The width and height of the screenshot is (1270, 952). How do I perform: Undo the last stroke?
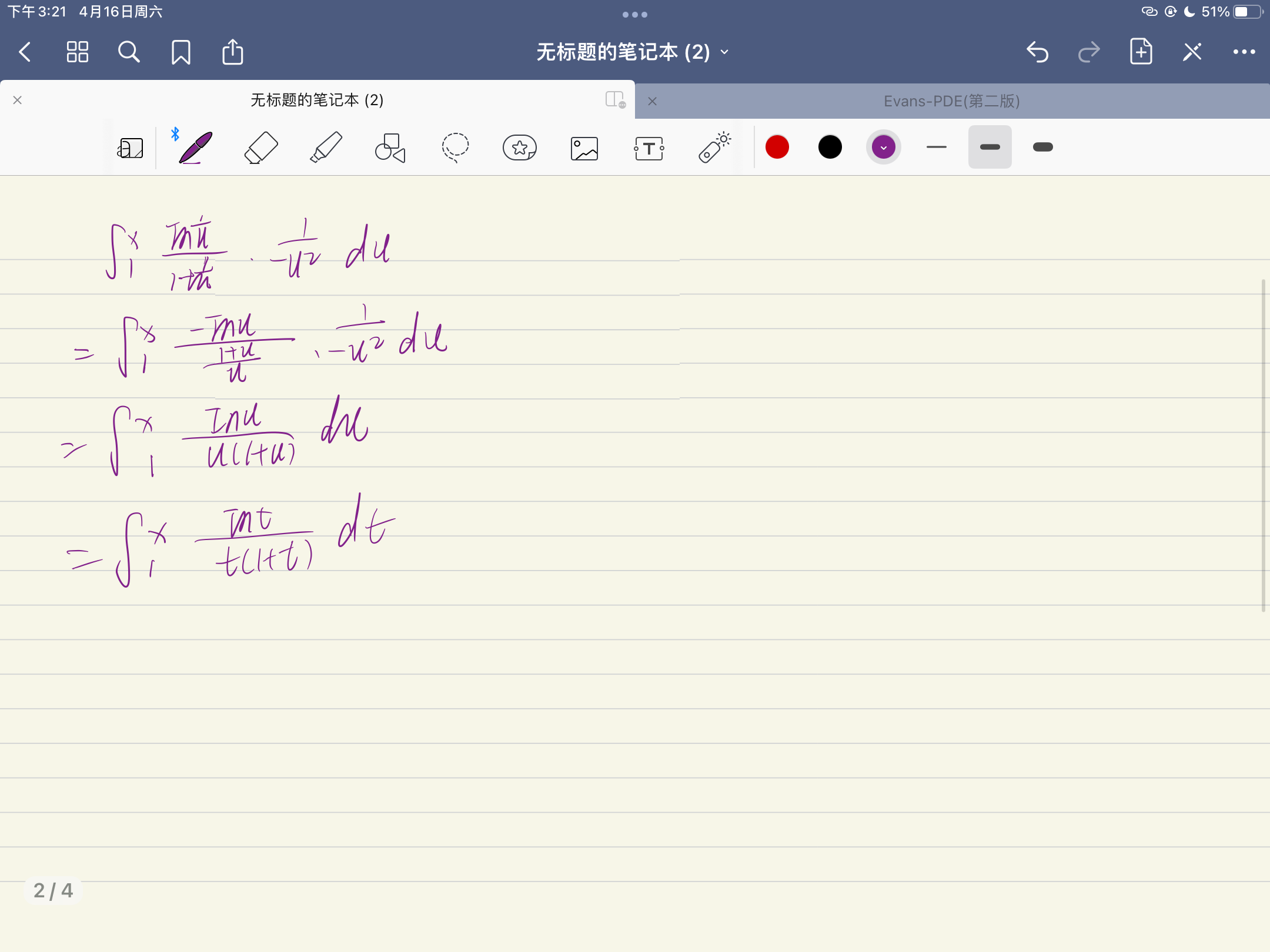pos(1038,52)
